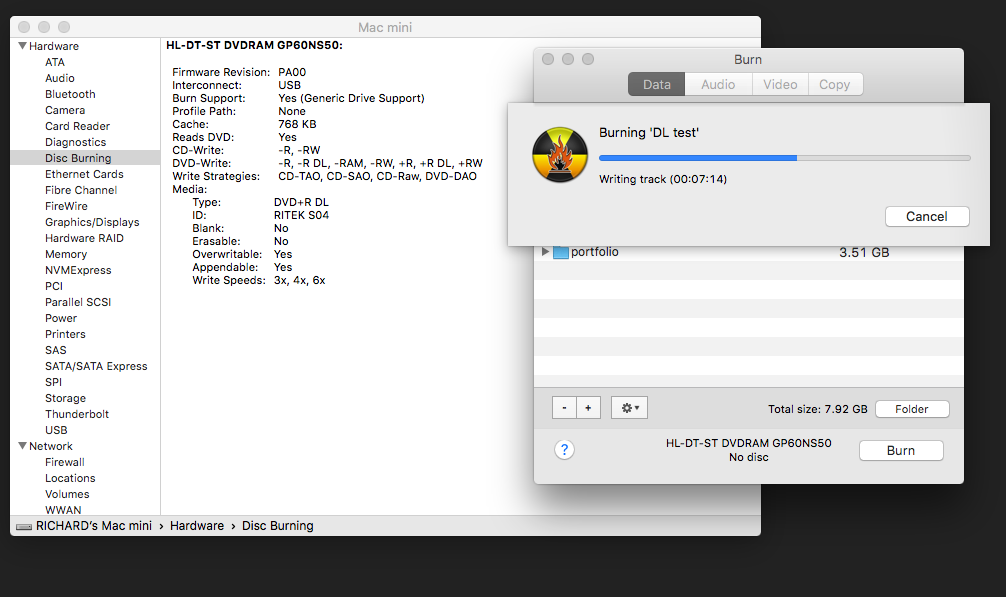Select Disc Burning in sidebar
This screenshot has height=597, width=1006.
click(78, 158)
